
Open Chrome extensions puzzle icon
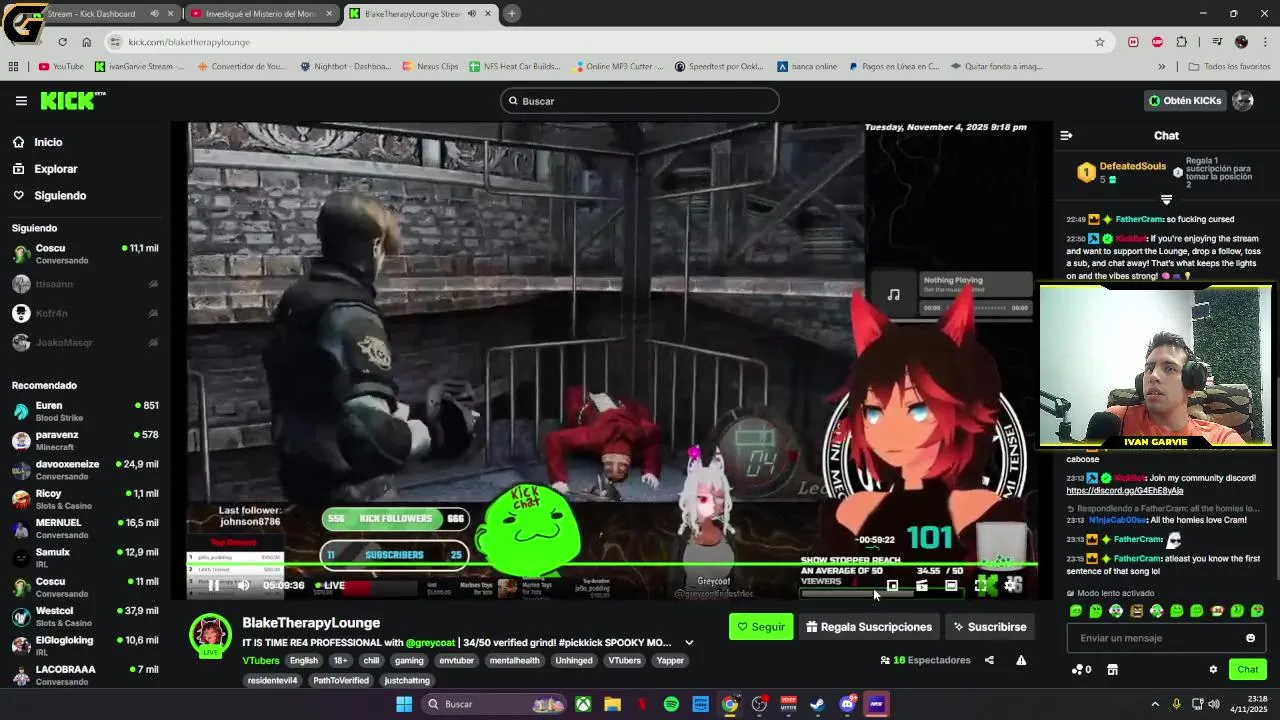tap(1182, 42)
